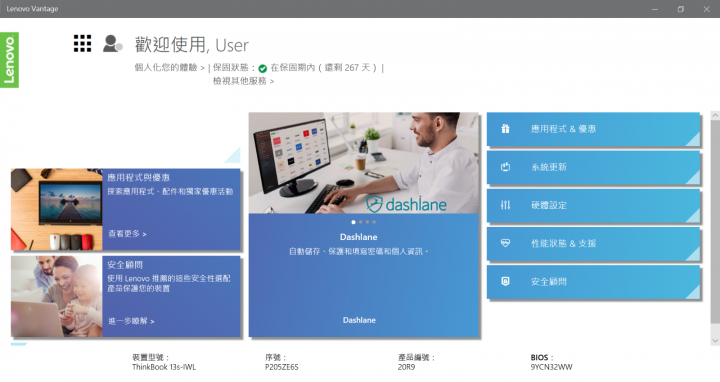
Task: Click the family photo in 安全顧問 card
Action: (56, 297)
